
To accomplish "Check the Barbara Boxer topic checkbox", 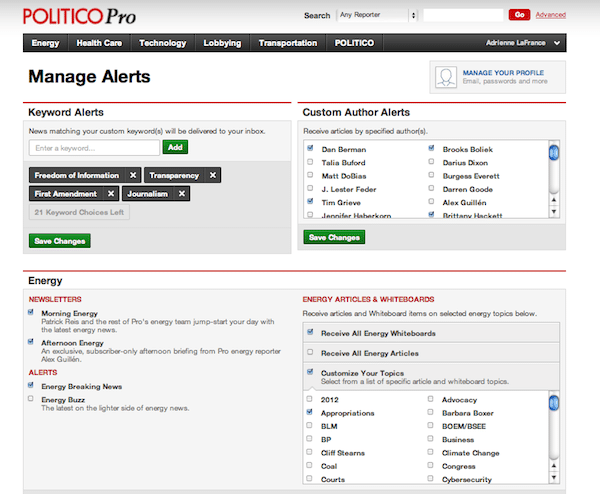I will [430, 412].
